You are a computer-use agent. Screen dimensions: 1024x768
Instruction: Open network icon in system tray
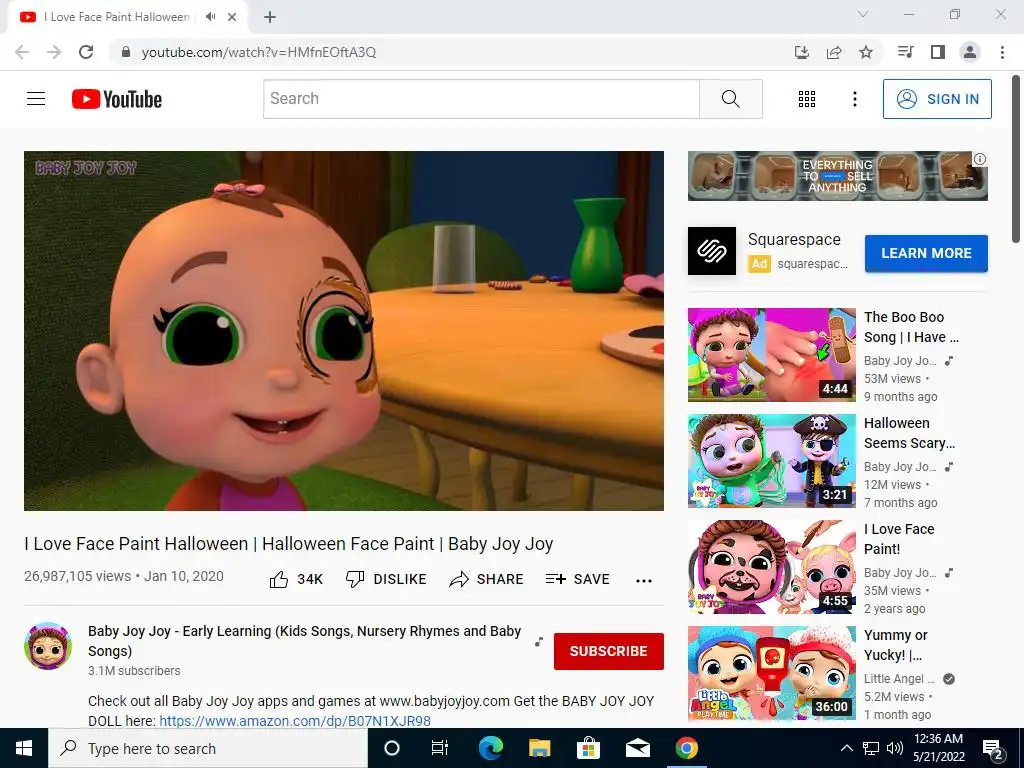pos(871,748)
